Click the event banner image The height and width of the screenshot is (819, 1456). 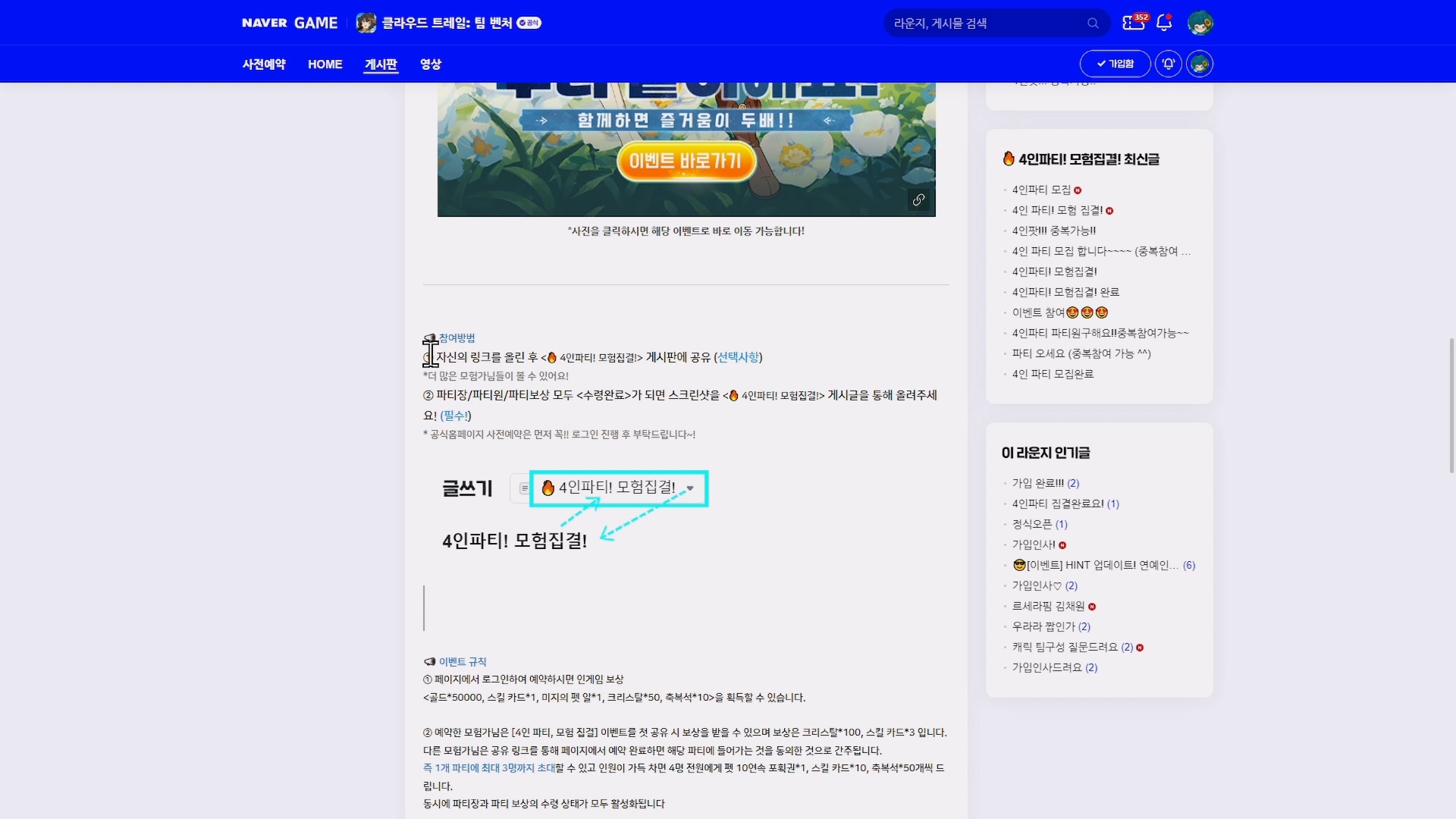[686, 149]
